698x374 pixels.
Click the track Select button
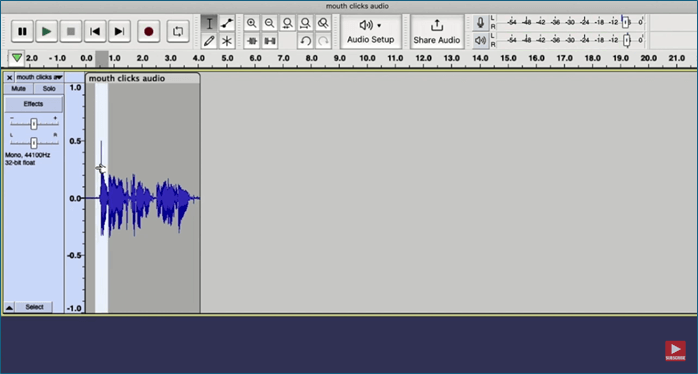34,307
